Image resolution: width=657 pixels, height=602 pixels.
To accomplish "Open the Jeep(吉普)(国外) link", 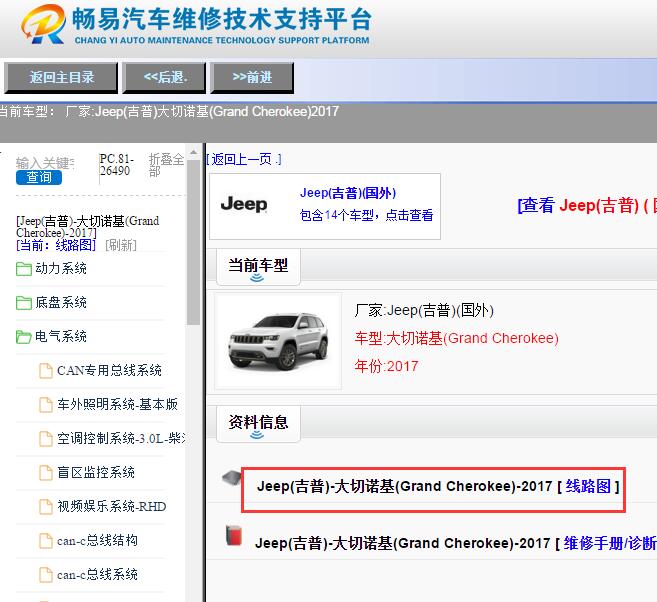I will [x=348, y=193].
